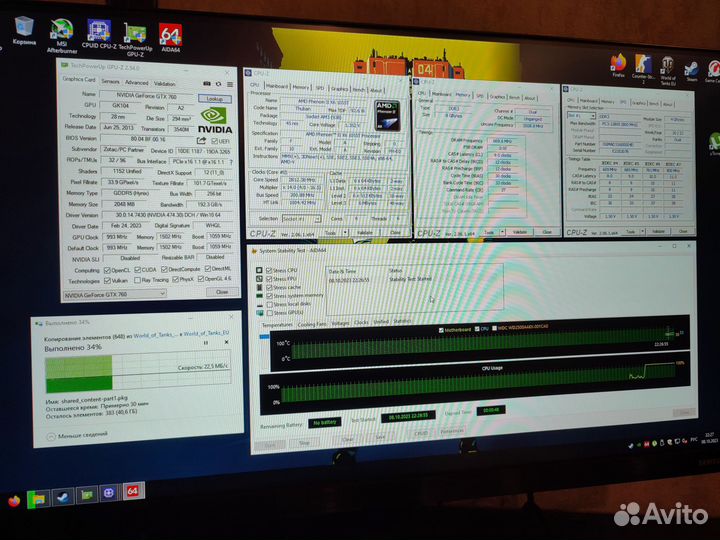Click the Stop button in AIDA64 stability test
Screen dimensions: 720x540
[304, 444]
